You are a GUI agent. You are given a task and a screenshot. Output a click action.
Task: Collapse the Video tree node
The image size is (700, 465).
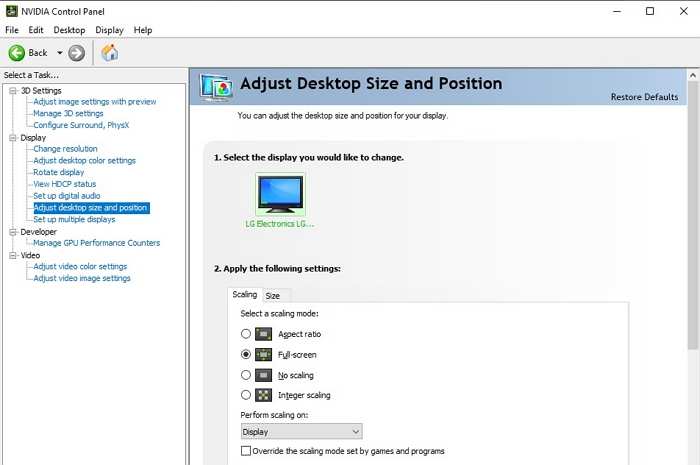(x=13, y=255)
